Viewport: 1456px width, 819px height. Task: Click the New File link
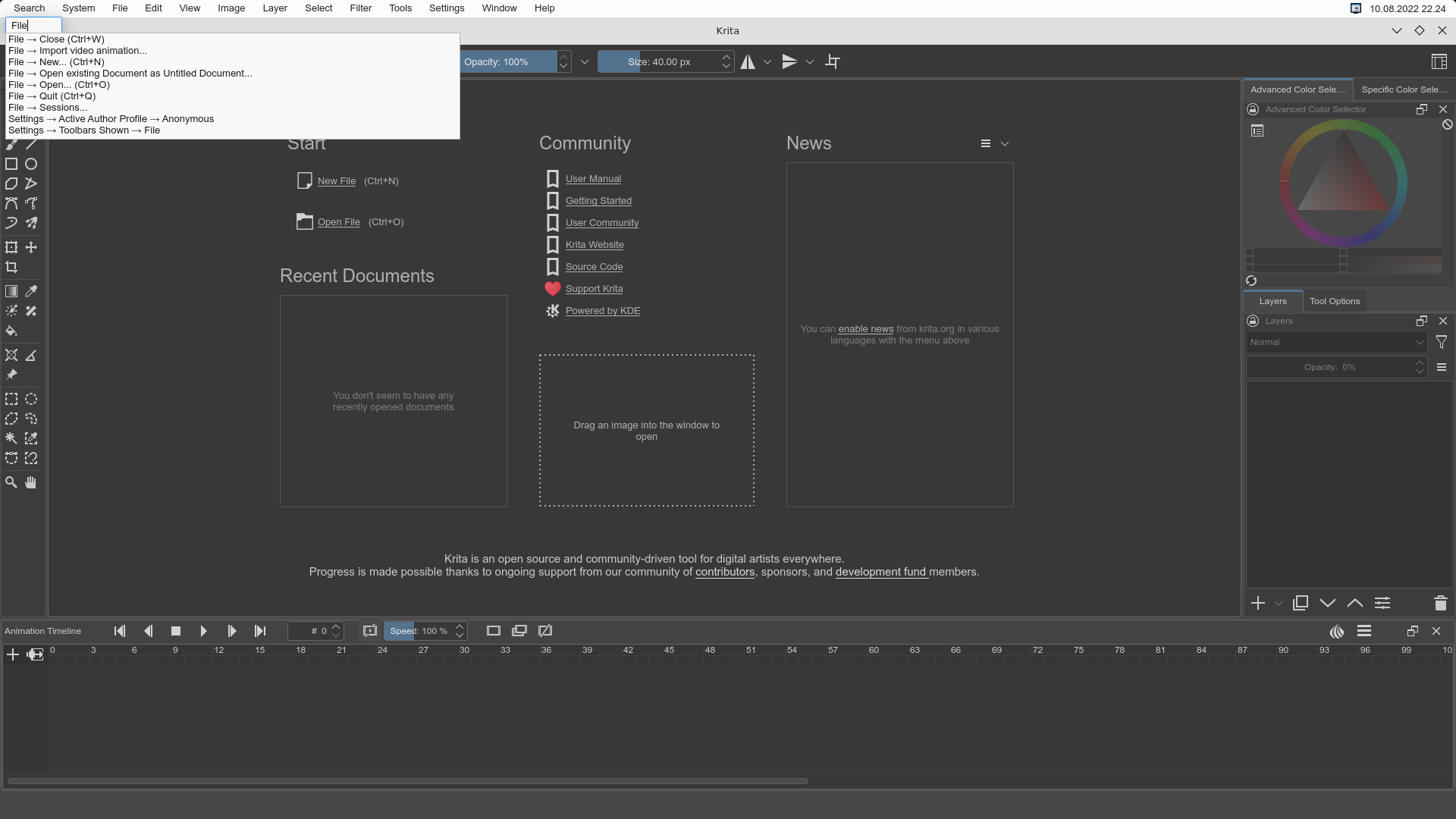(337, 180)
